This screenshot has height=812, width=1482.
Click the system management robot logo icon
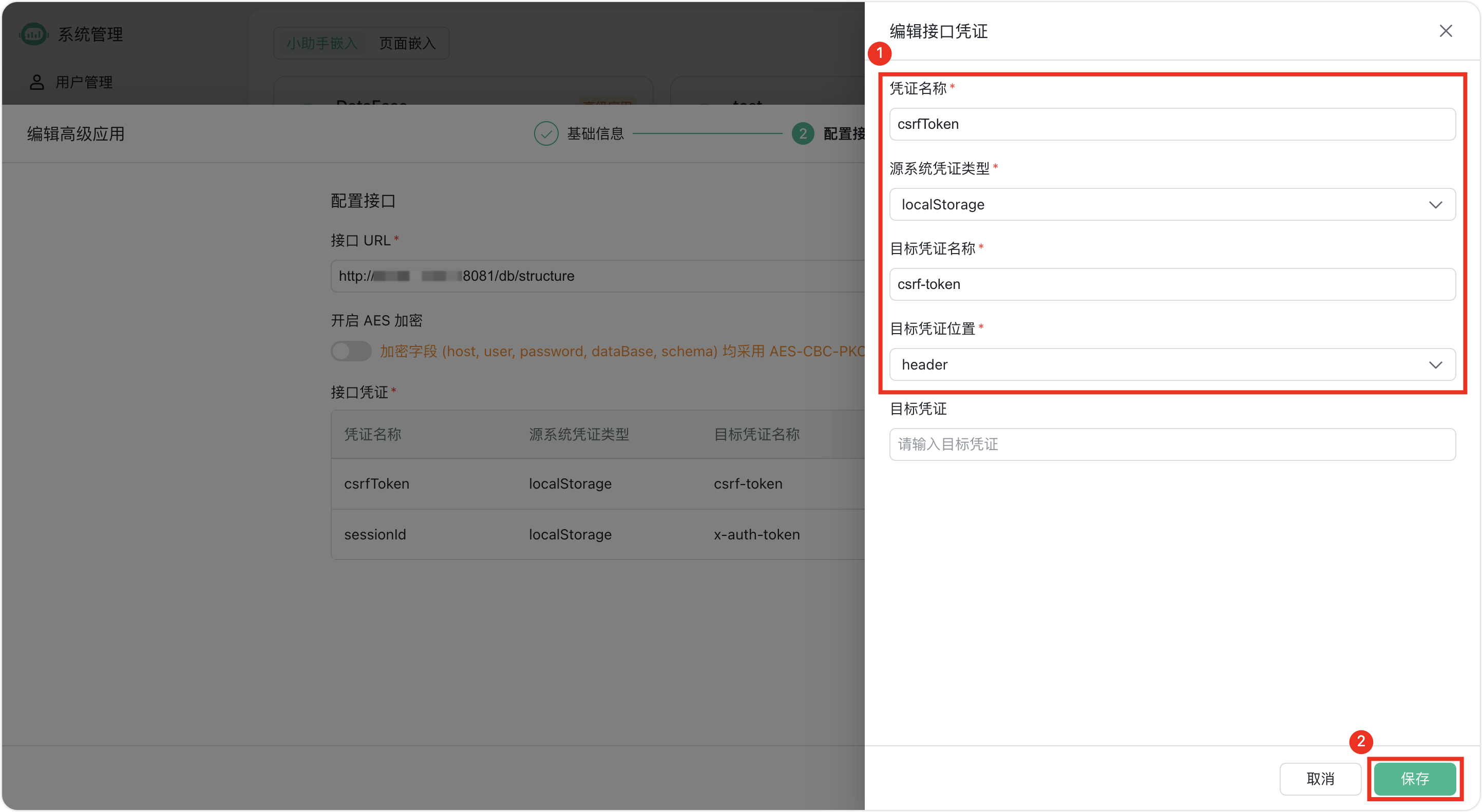[x=33, y=34]
